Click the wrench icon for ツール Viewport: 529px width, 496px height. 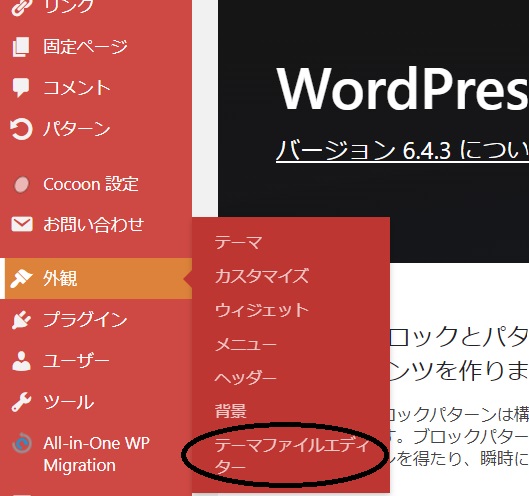(x=21, y=402)
